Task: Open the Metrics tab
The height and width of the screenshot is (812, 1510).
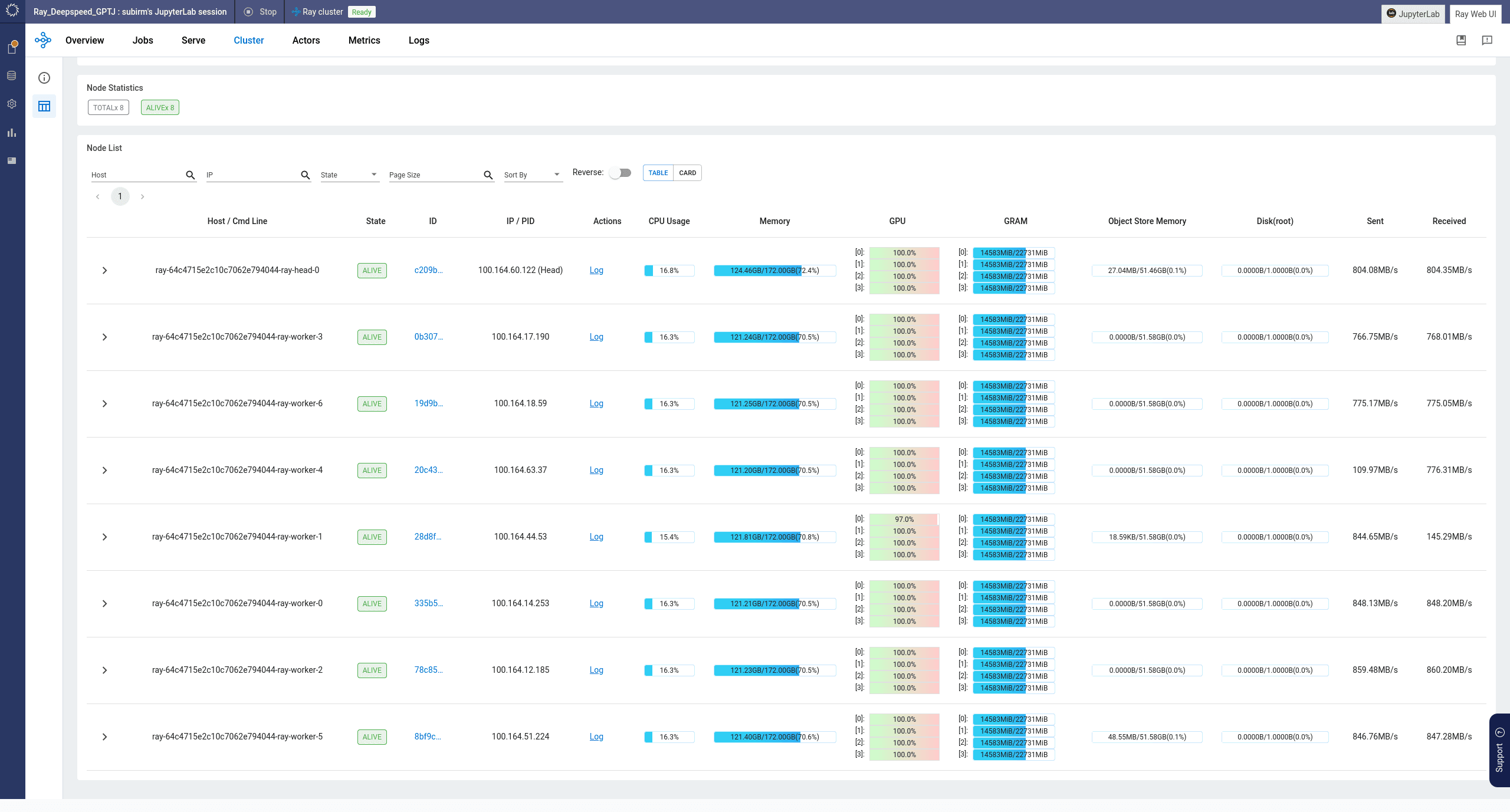Action: coord(365,40)
